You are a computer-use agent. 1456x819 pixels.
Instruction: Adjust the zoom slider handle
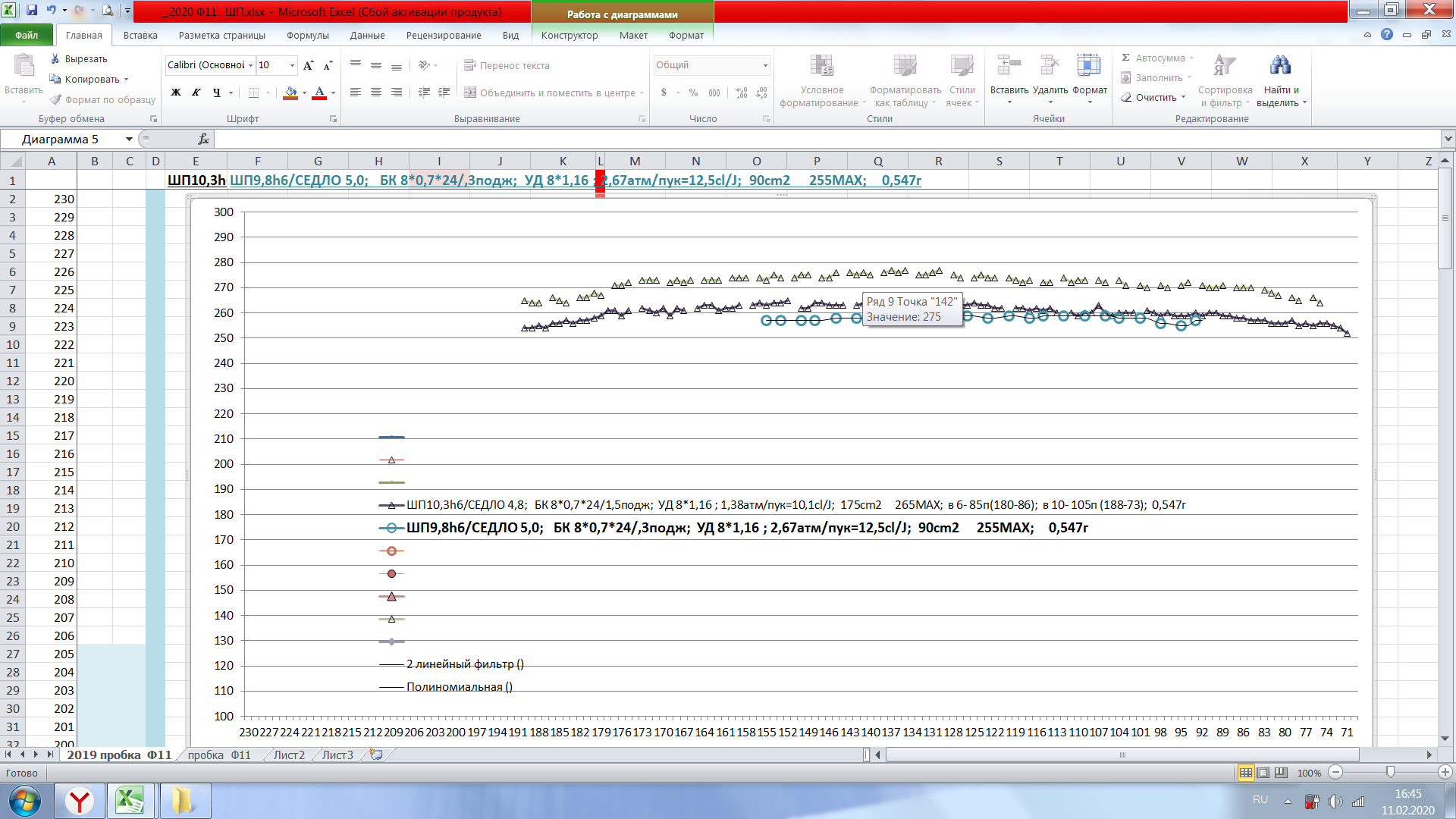pyautogui.click(x=1390, y=773)
